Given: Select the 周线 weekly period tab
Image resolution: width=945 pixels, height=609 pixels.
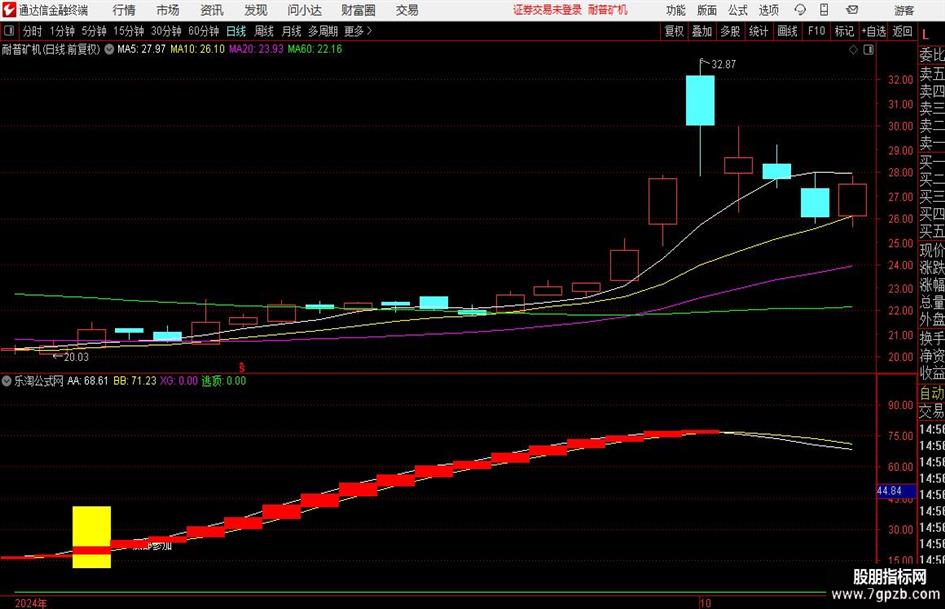Looking at the screenshot, I should (264, 31).
